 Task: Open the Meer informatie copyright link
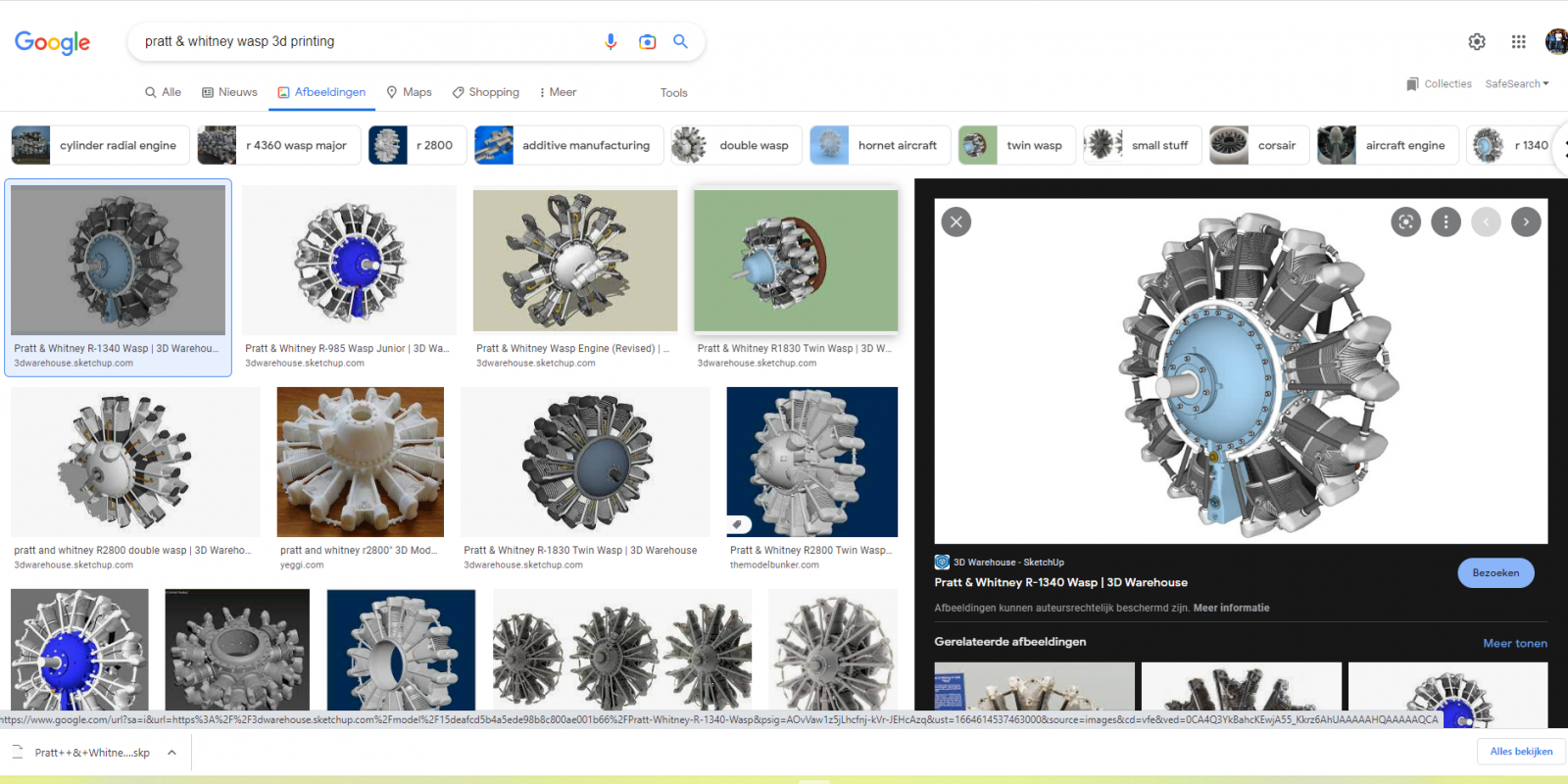point(1231,608)
